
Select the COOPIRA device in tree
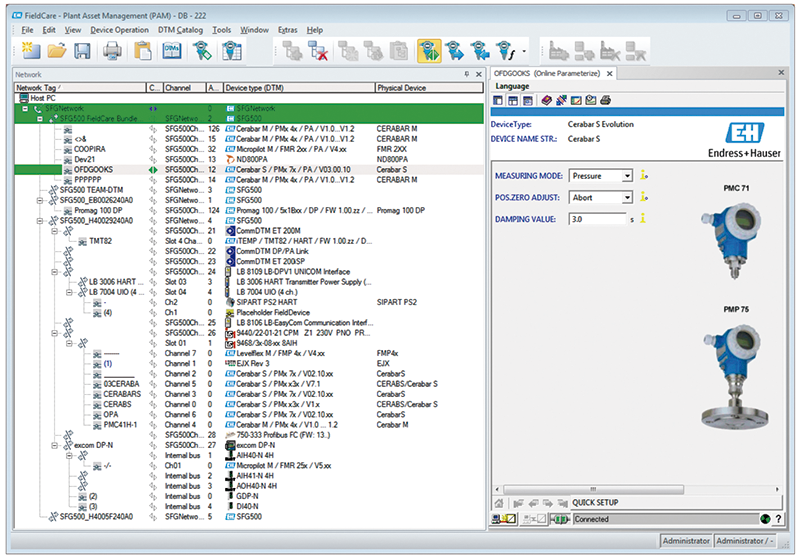(90, 149)
